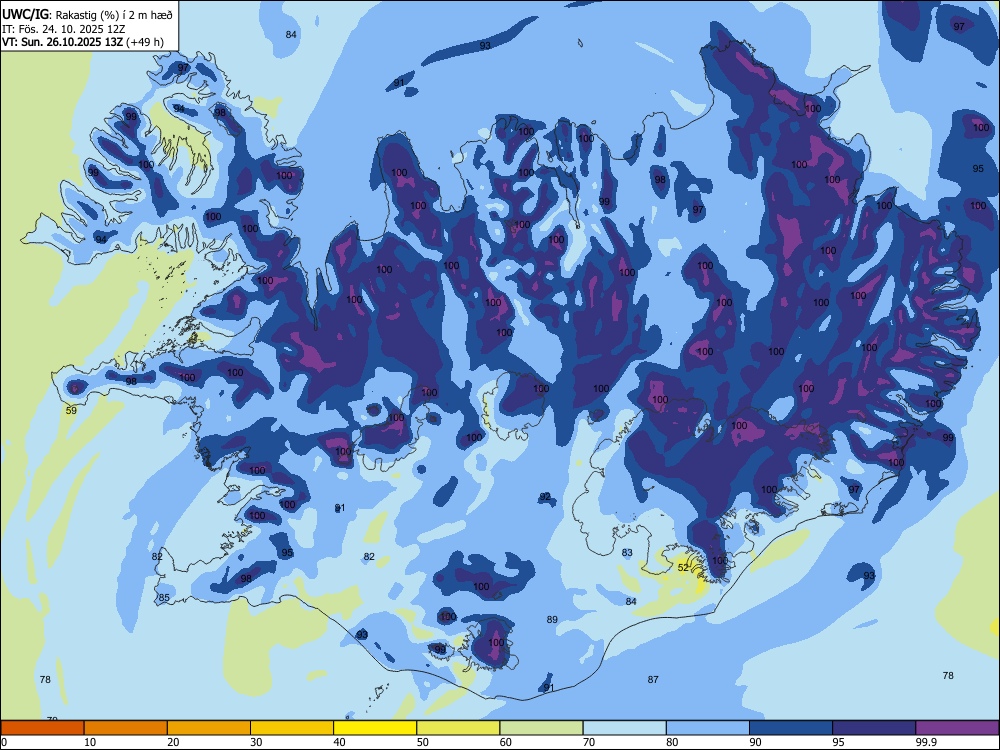The image size is (1000, 750).
Task: Click the legend label '0'
Action: pyautogui.click(x=4, y=742)
